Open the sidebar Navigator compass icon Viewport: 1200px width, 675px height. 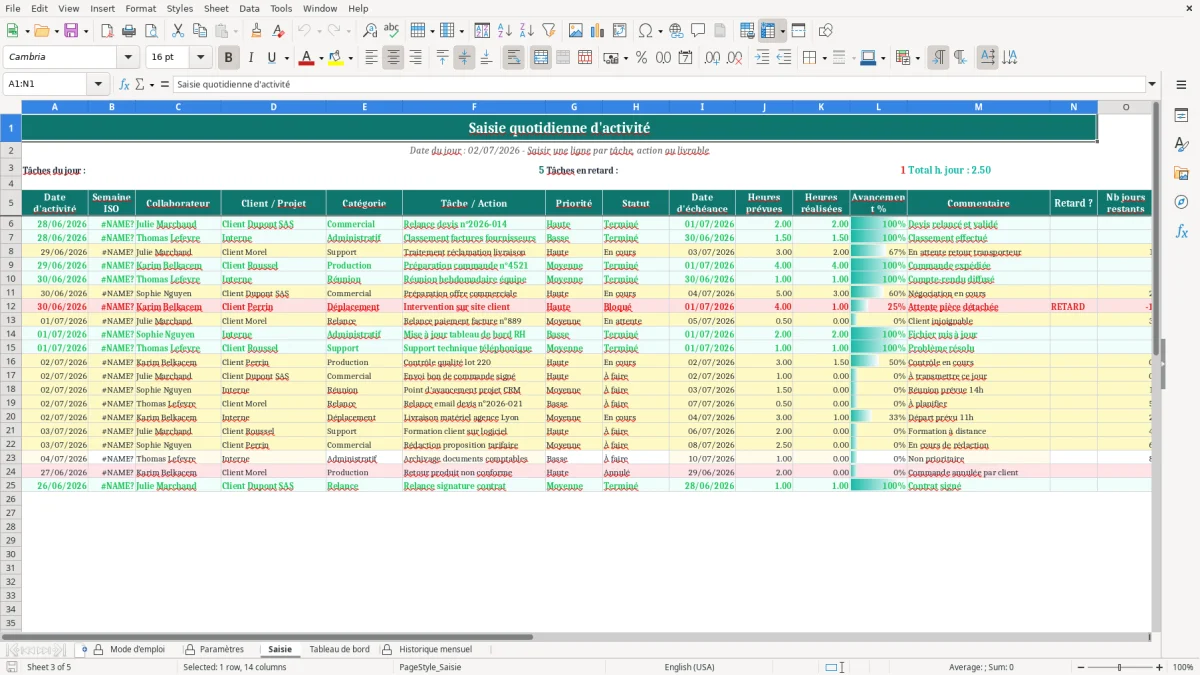[1181, 202]
